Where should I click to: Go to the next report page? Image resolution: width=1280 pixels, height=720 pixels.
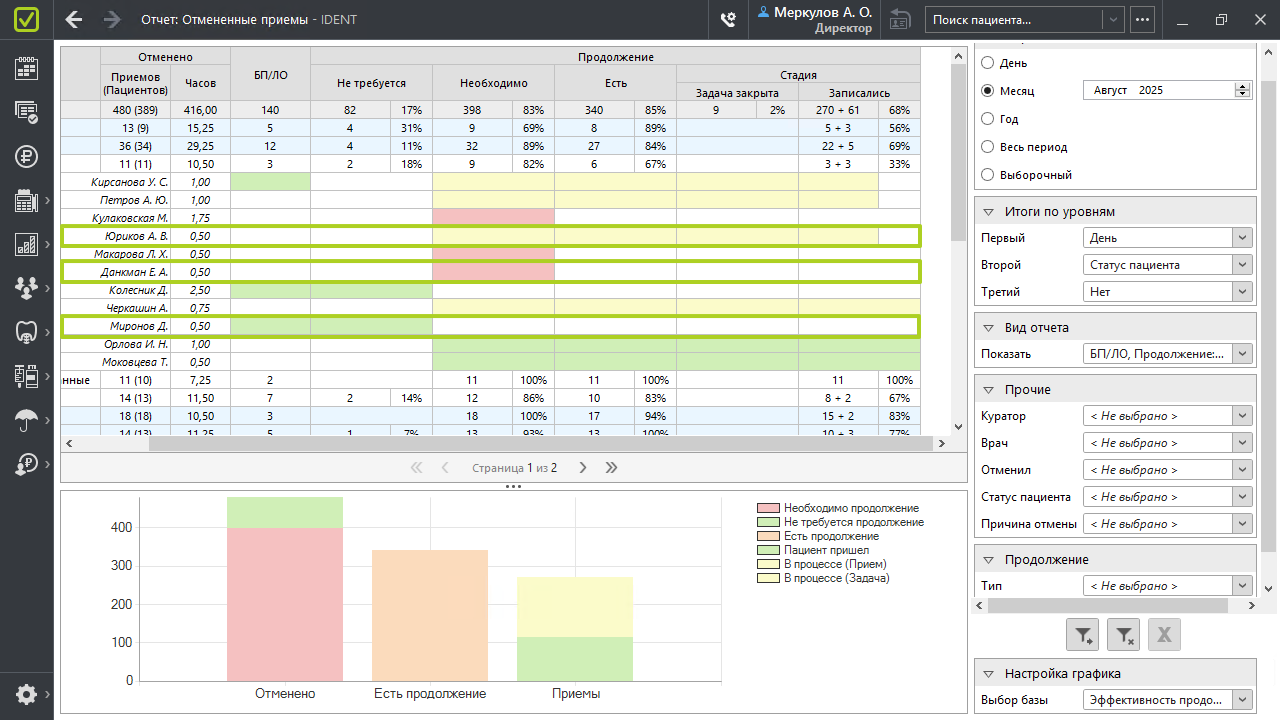click(x=583, y=467)
